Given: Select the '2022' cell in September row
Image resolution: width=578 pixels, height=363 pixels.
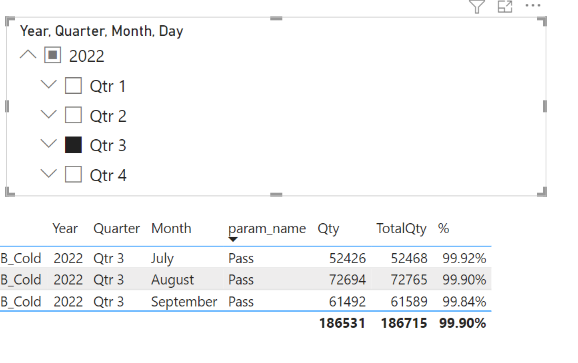Looking at the screenshot, I should pos(68,302).
